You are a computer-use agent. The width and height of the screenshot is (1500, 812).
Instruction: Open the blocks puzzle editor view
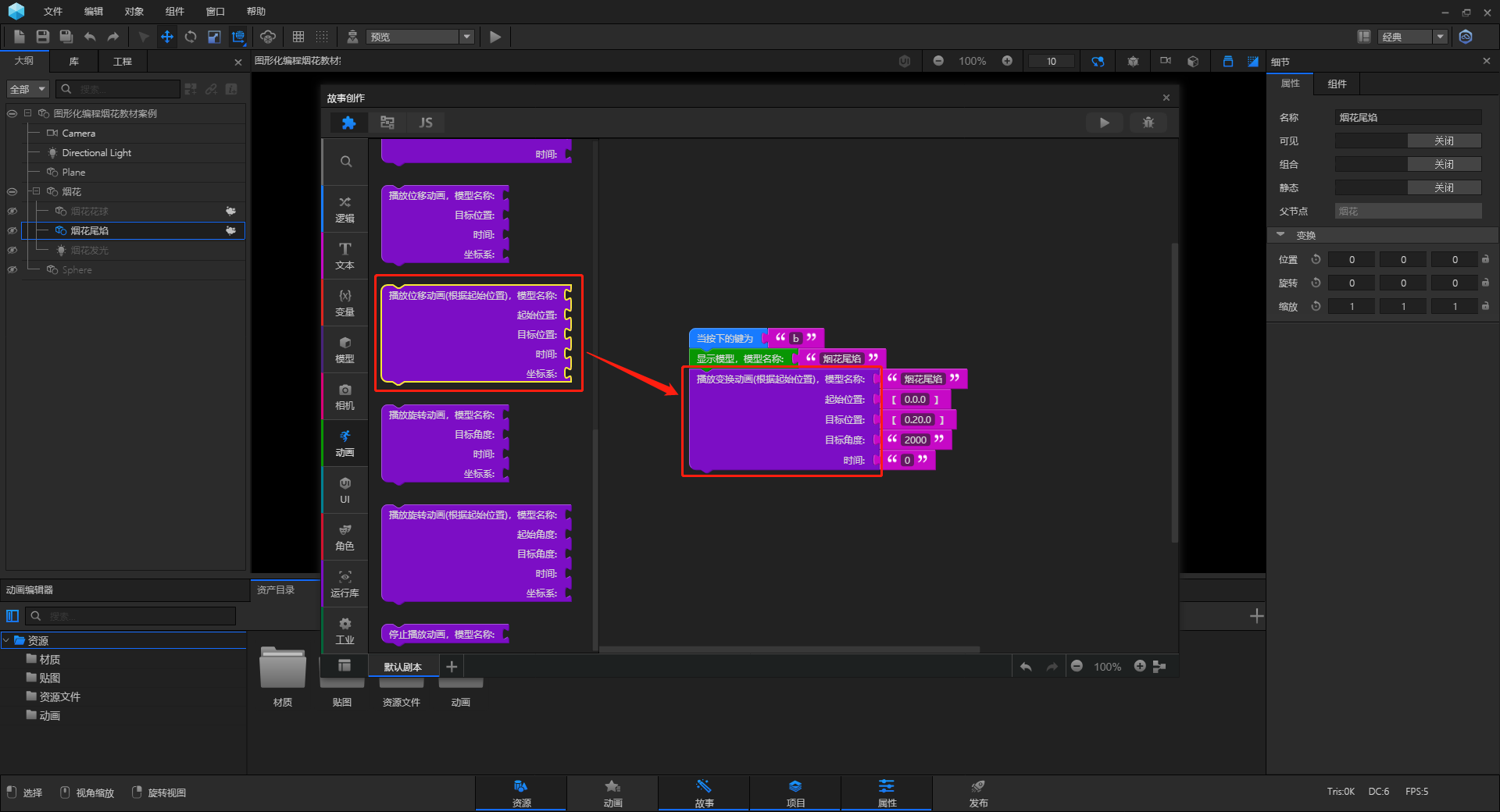[x=348, y=123]
